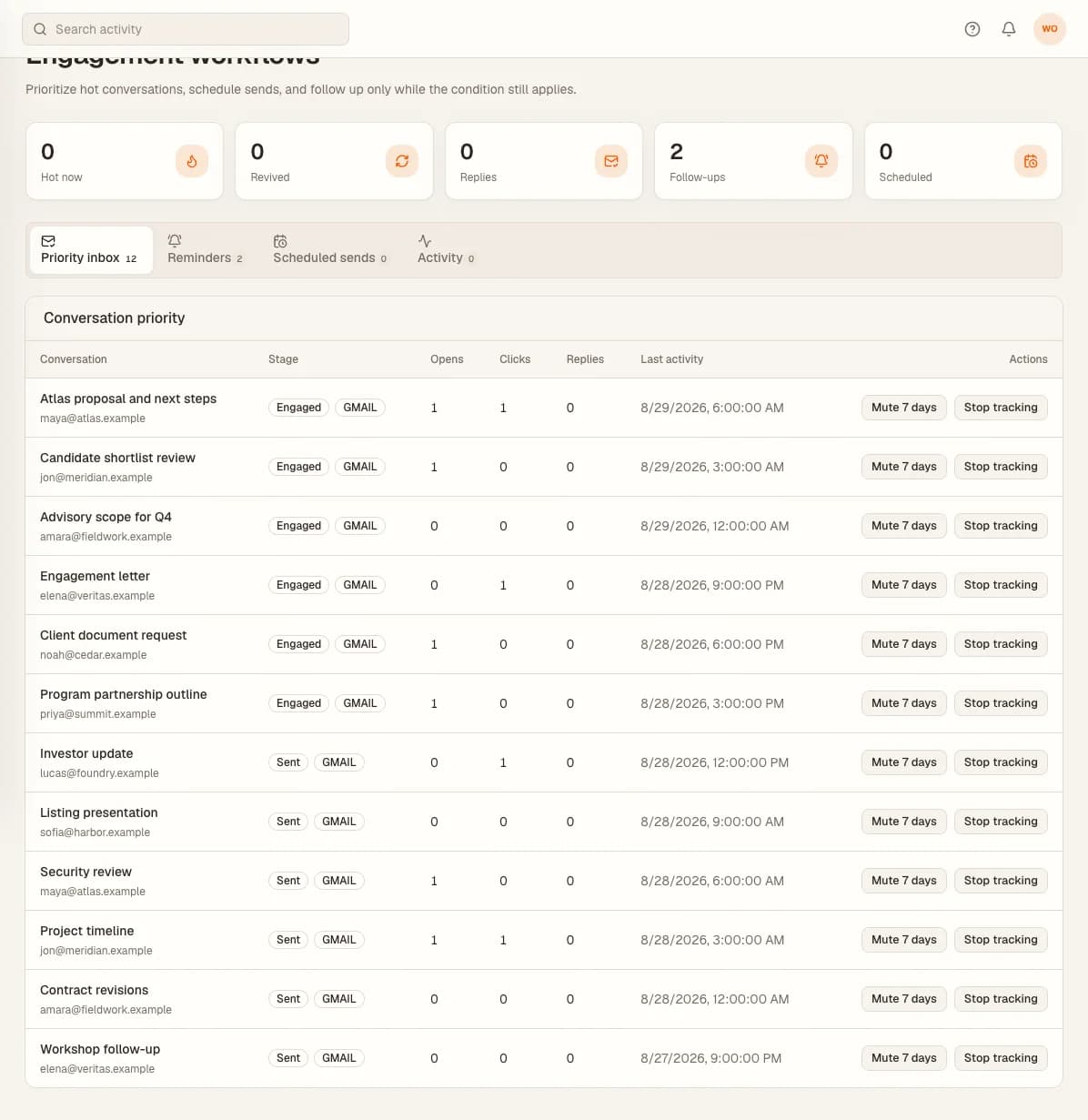Stop tracking Project timeline
Image resolution: width=1088 pixels, height=1120 pixels.
tap(1001, 940)
